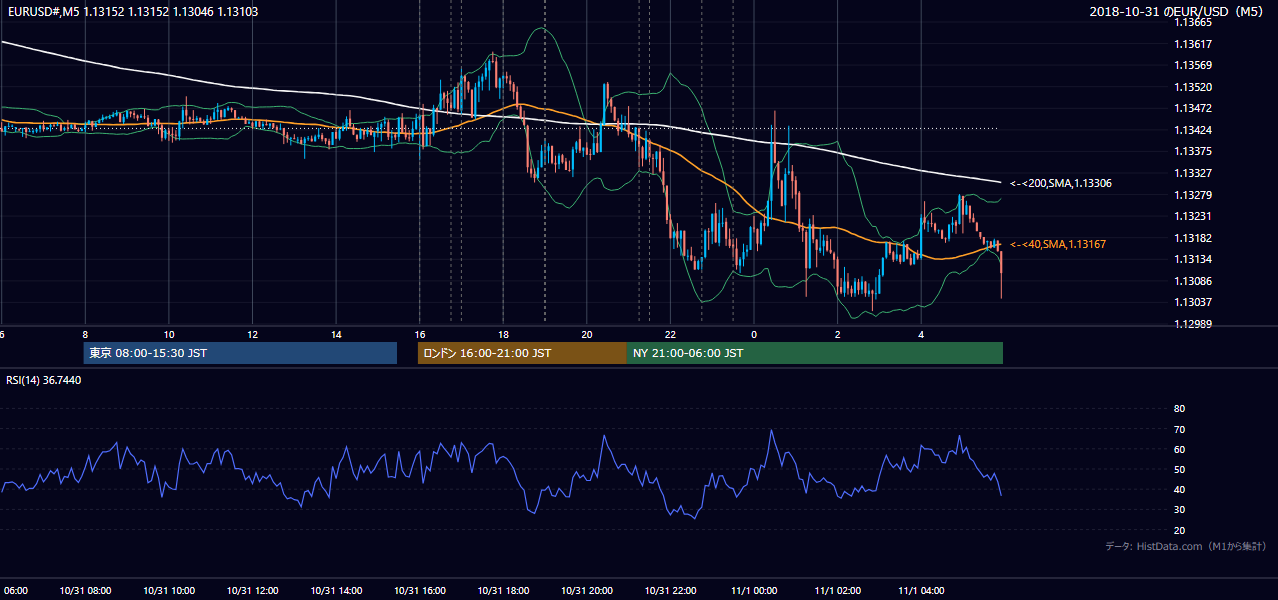Click hour label 10 under price chart
The width and height of the screenshot is (1278, 600).
pyautogui.click(x=169, y=335)
